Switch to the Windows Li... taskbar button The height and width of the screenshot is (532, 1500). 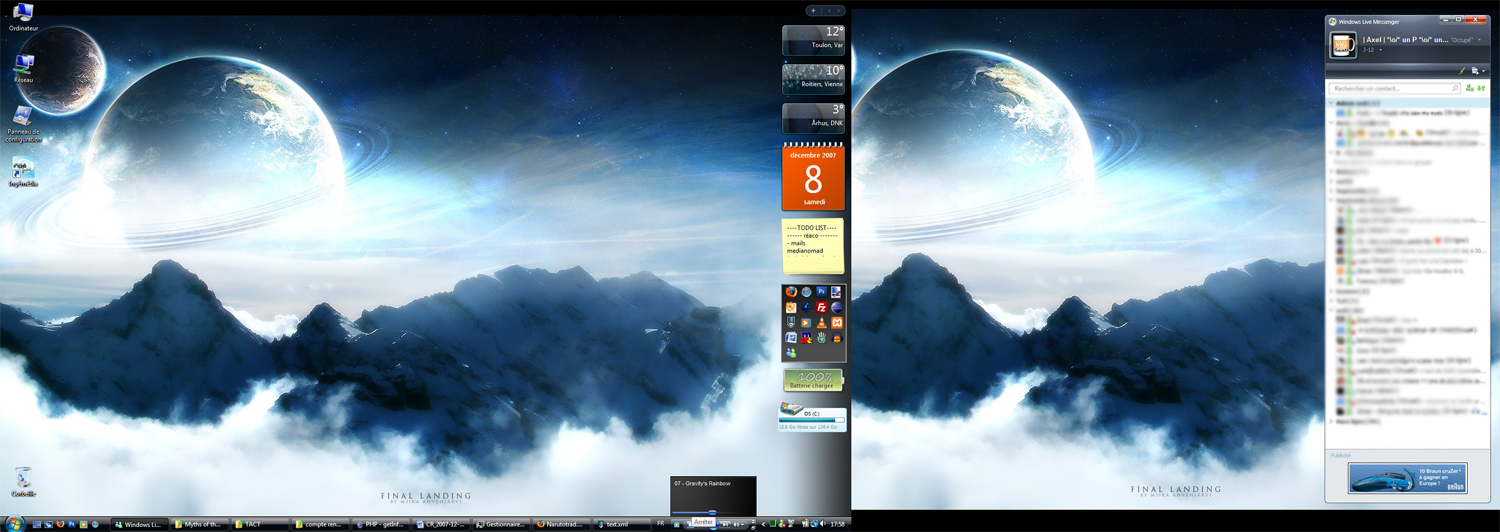click(x=139, y=524)
